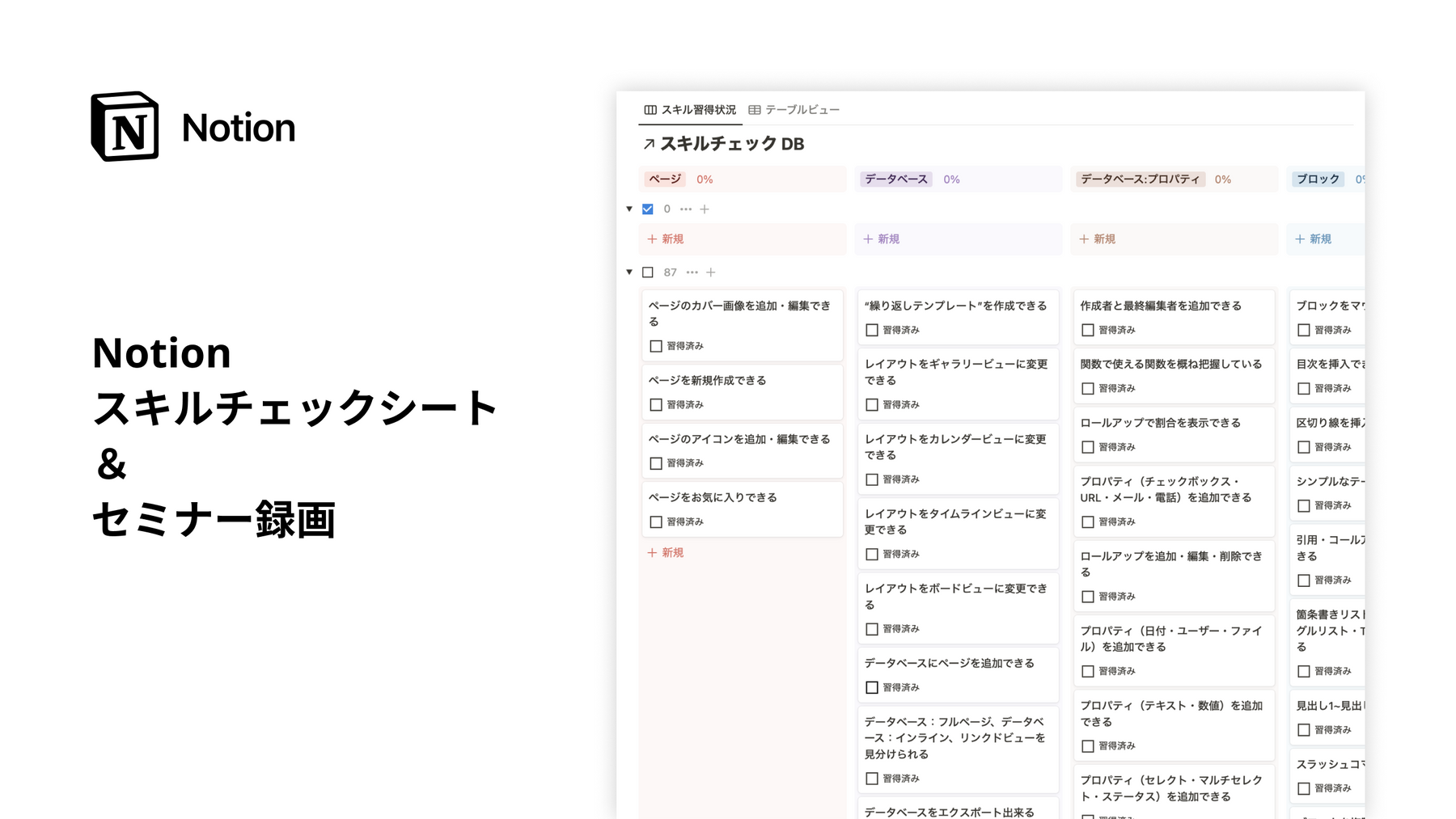Check 習得済み for レイアウトをボードビューに変更できる
The width and height of the screenshot is (1456, 819).
tap(872, 629)
